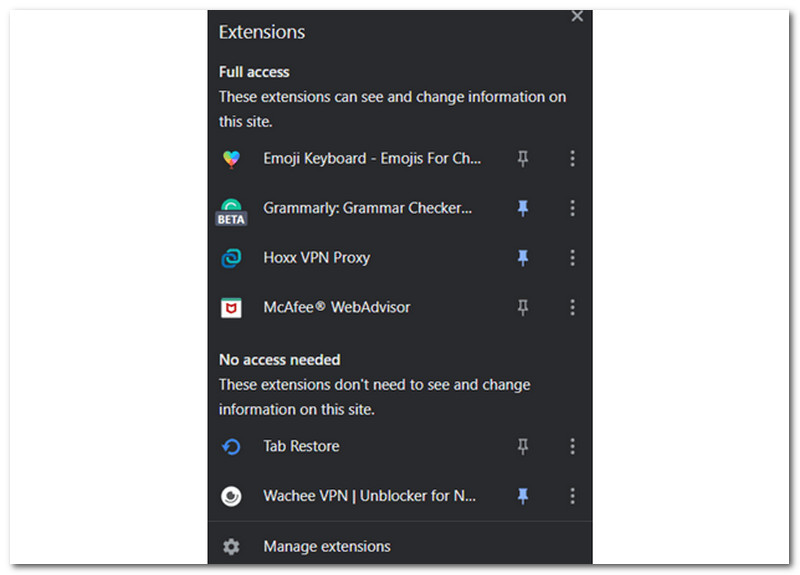Click the McAfee WebAdvisor shield icon

point(231,308)
